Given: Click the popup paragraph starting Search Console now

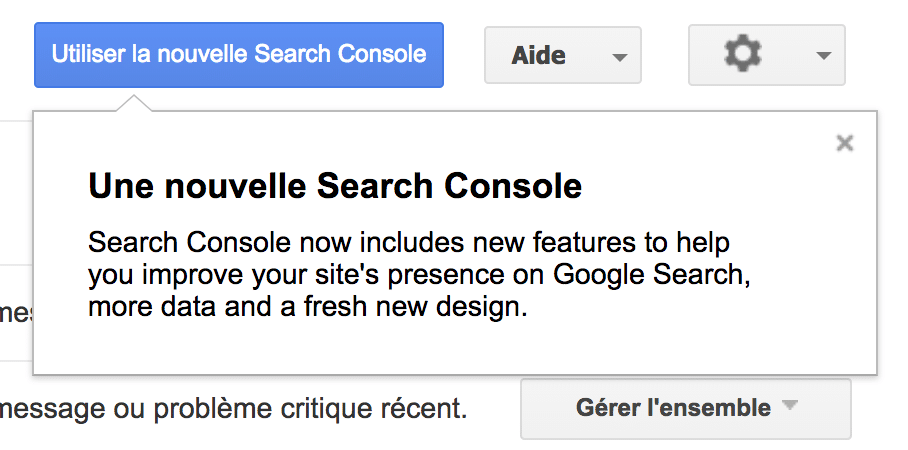Looking at the screenshot, I should tap(419, 275).
